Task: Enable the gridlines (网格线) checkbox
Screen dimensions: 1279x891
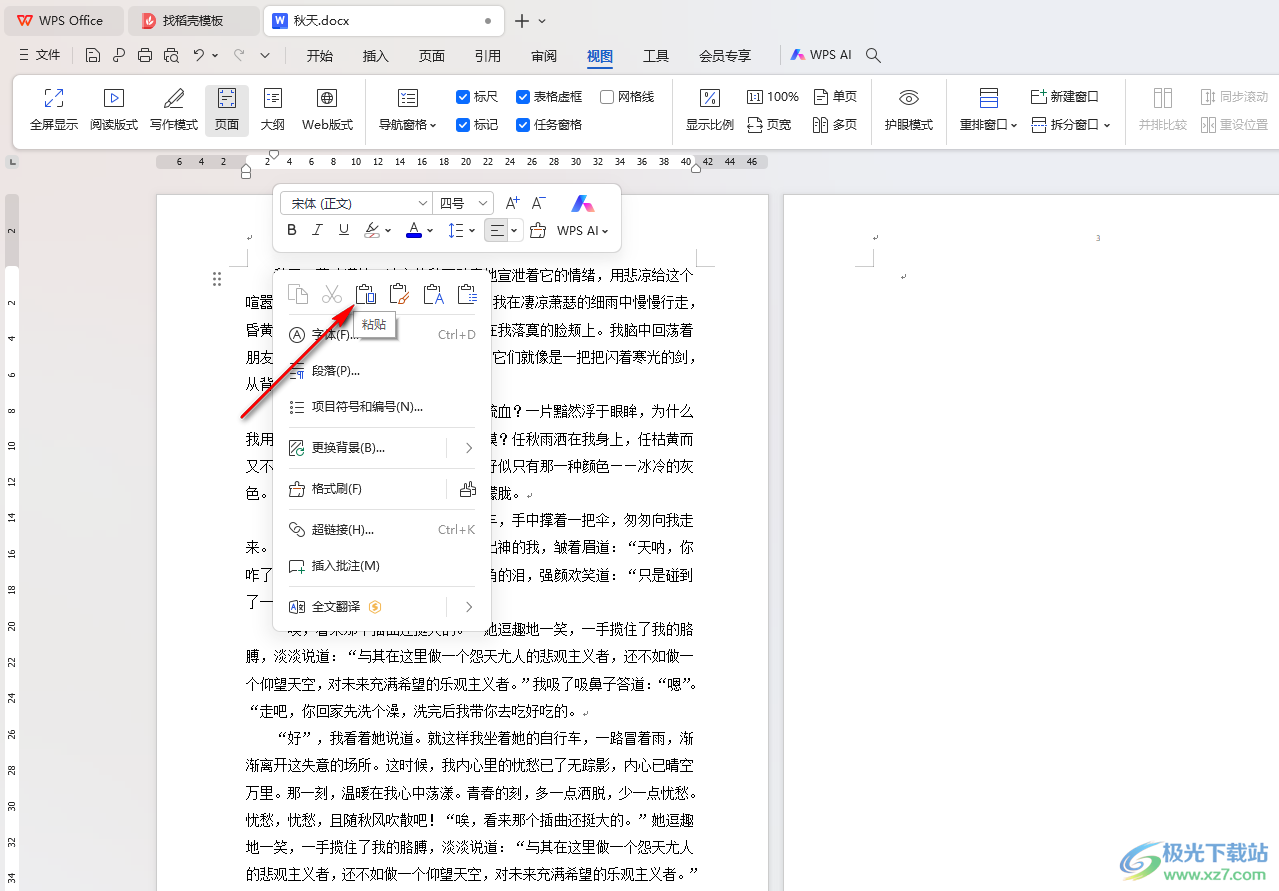Action: (607, 97)
